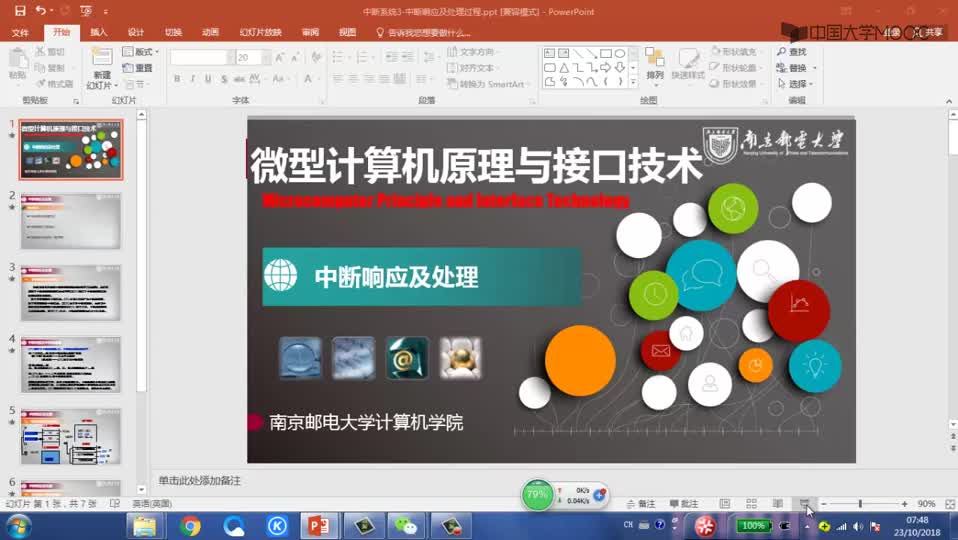The image size is (958, 540).
Task: Click the Clear Formatting icon
Action: coord(316,57)
